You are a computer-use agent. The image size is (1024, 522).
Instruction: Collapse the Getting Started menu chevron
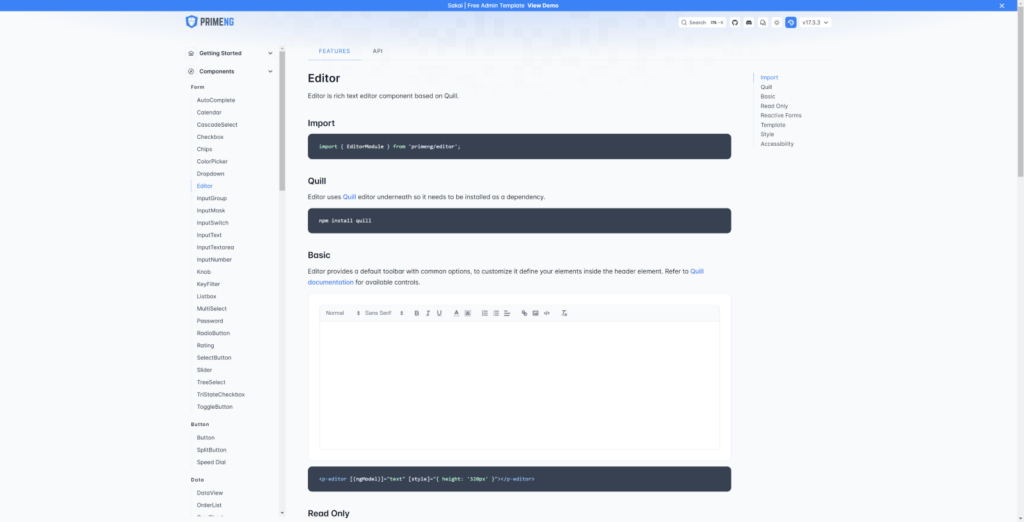(270, 54)
